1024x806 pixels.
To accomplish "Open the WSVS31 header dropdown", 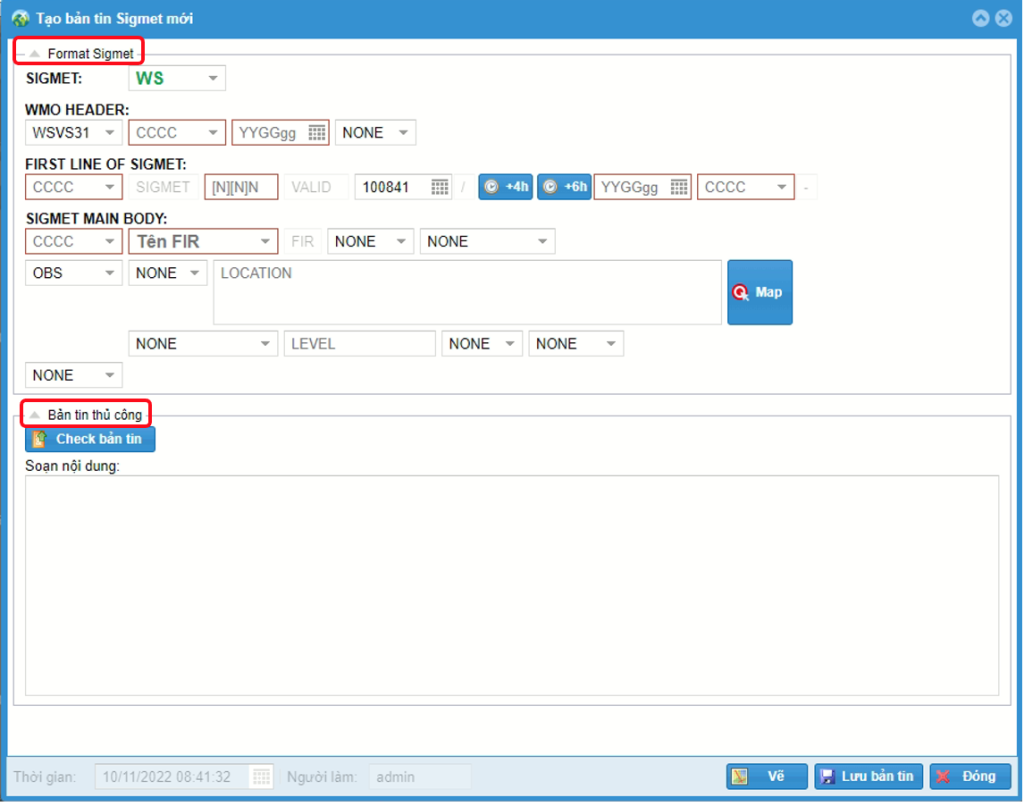I will point(110,133).
